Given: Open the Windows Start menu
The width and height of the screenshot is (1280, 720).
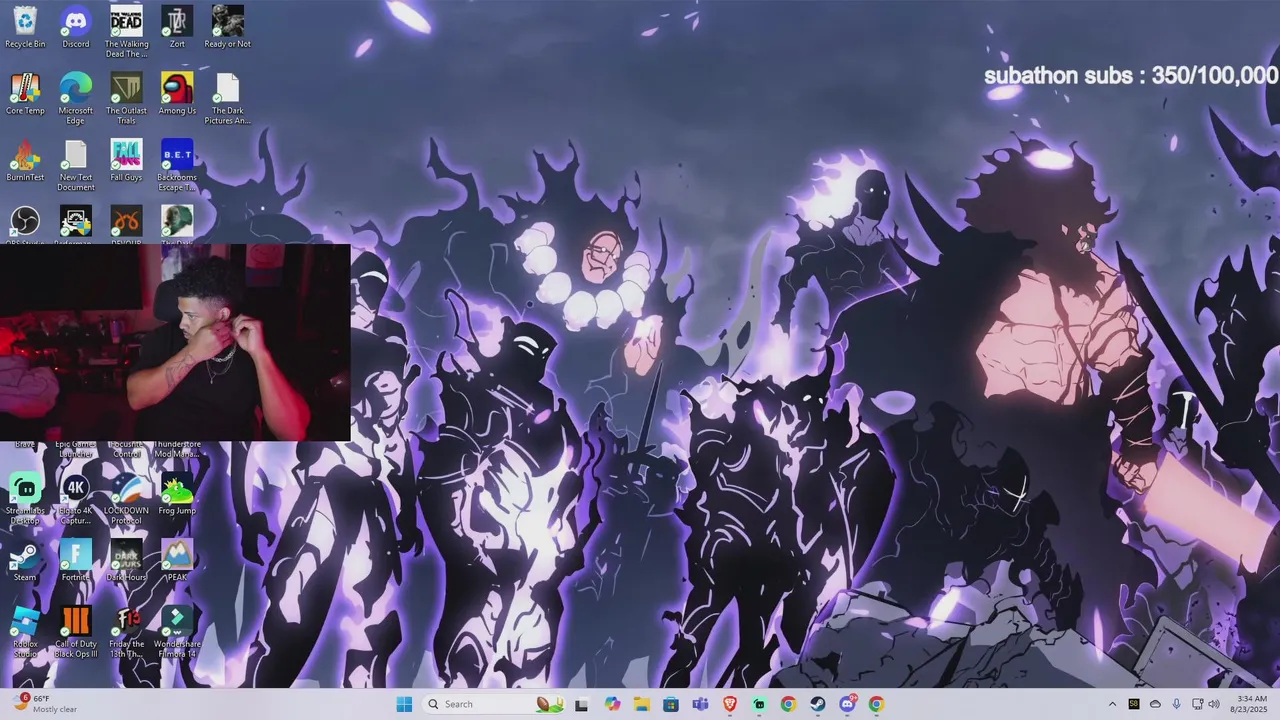Looking at the screenshot, I should tap(404, 704).
